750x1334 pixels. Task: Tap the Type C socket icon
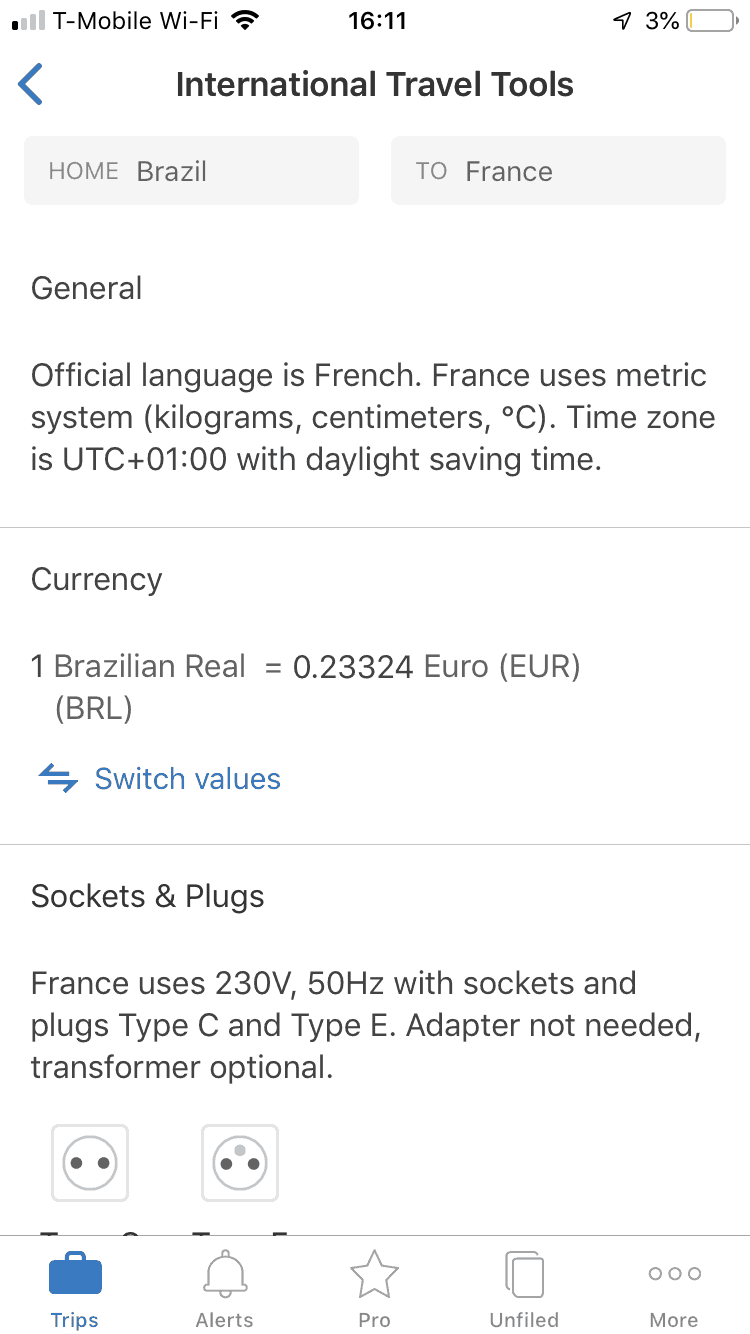click(x=90, y=1163)
